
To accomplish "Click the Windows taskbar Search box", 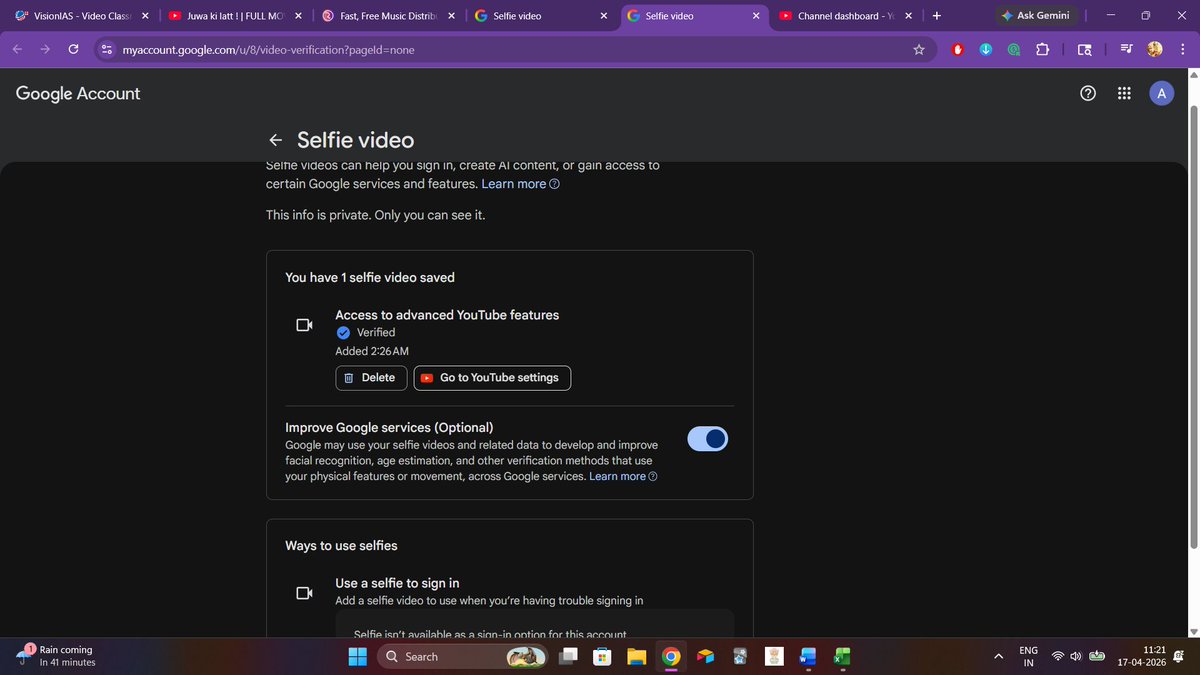I will 462,656.
